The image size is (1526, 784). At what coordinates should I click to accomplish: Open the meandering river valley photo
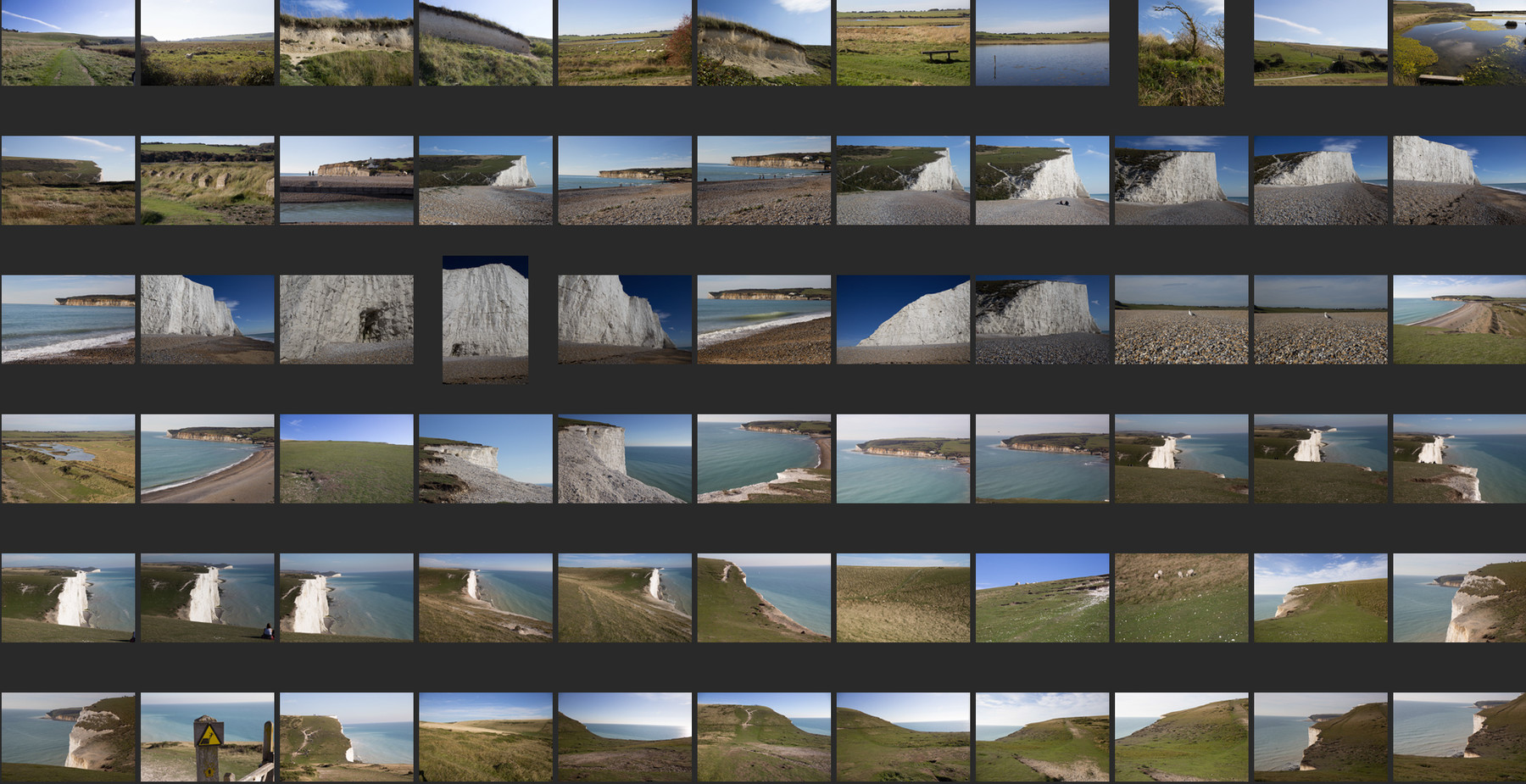pyautogui.click(x=68, y=459)
